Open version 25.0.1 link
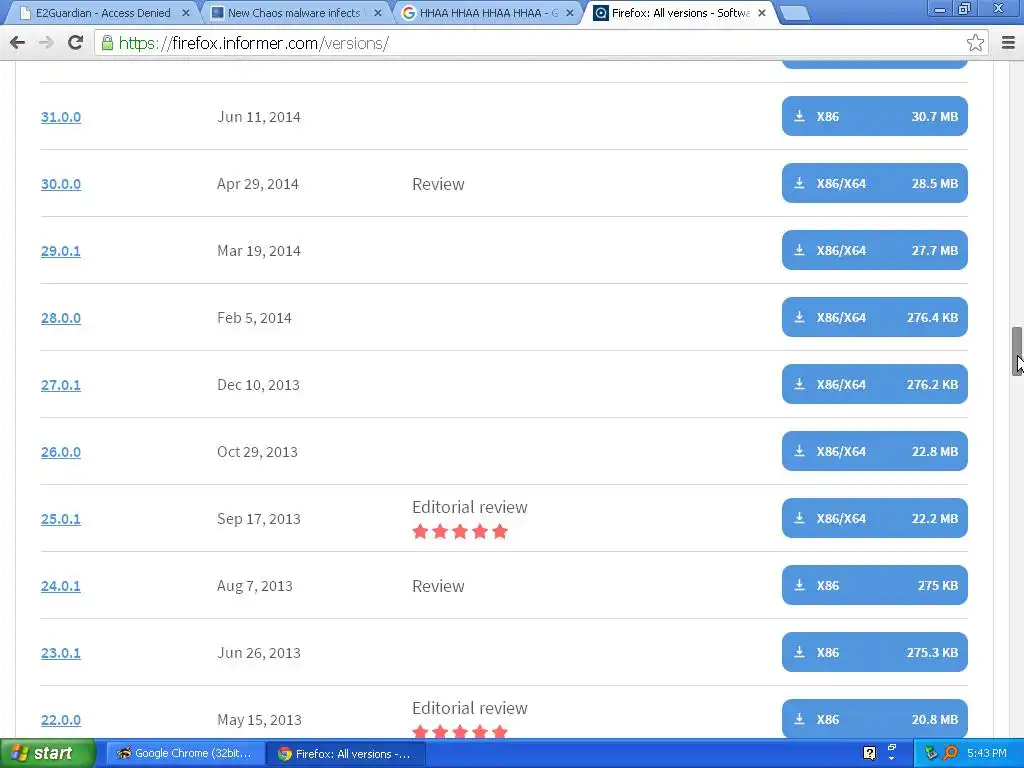 click(x=61, y=519)
